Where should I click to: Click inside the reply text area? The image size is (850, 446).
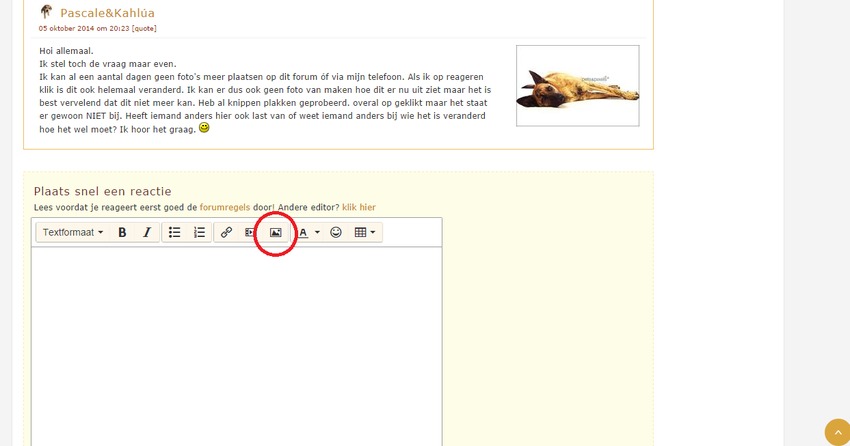click(236, 340)
